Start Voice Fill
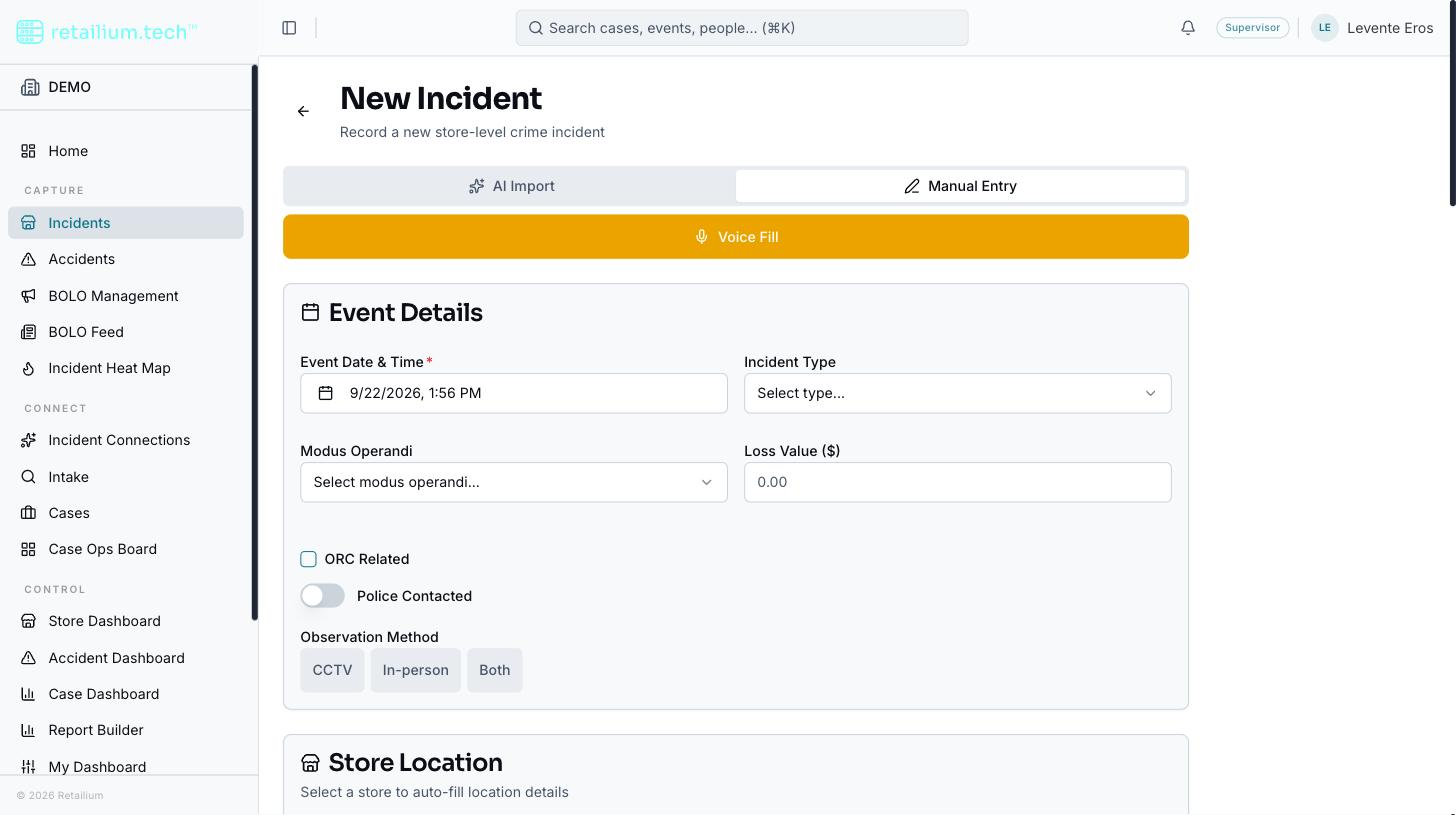Viewport: 1456px width, 815px height. 736,237
